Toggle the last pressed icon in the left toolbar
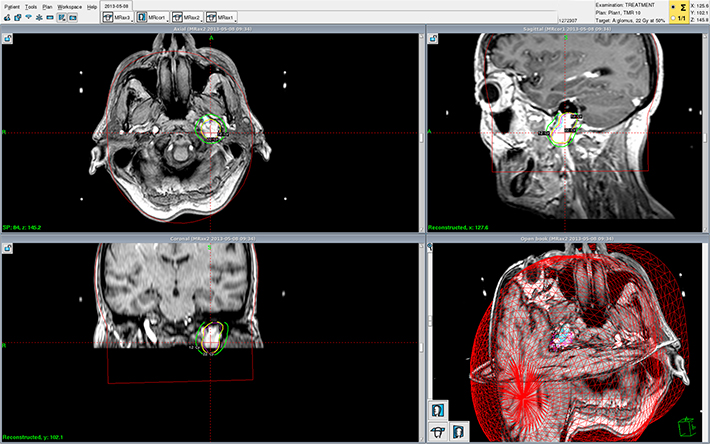The image size is (710, 444). (x=72, y=18)
